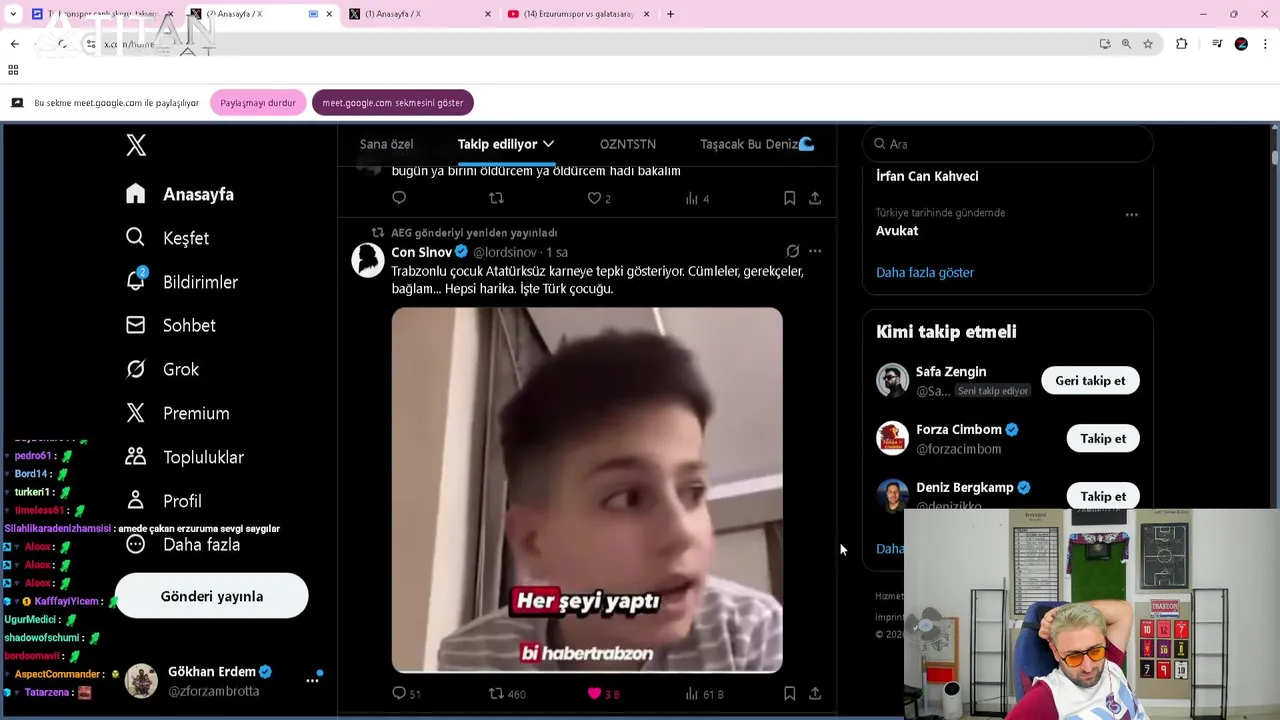Click Daha fazla göster under trends

925,272
